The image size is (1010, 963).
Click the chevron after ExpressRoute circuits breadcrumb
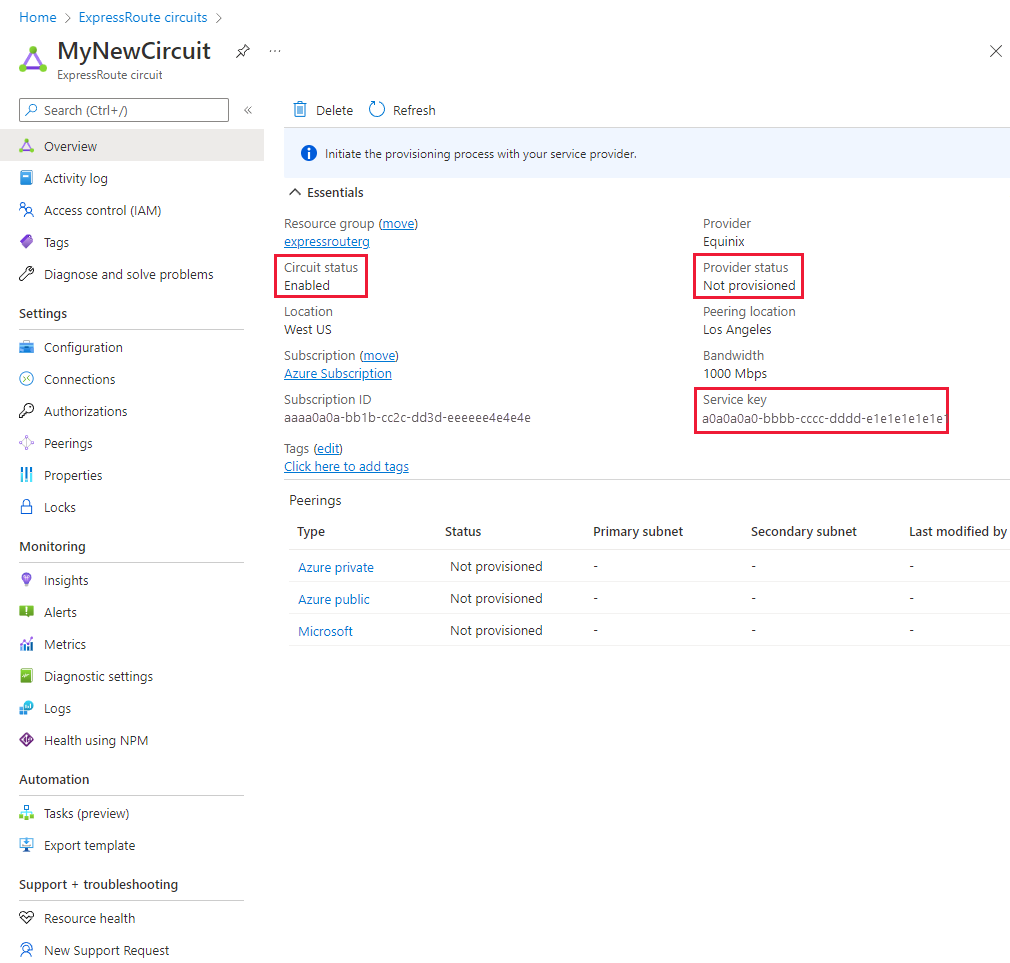point(219,18)
